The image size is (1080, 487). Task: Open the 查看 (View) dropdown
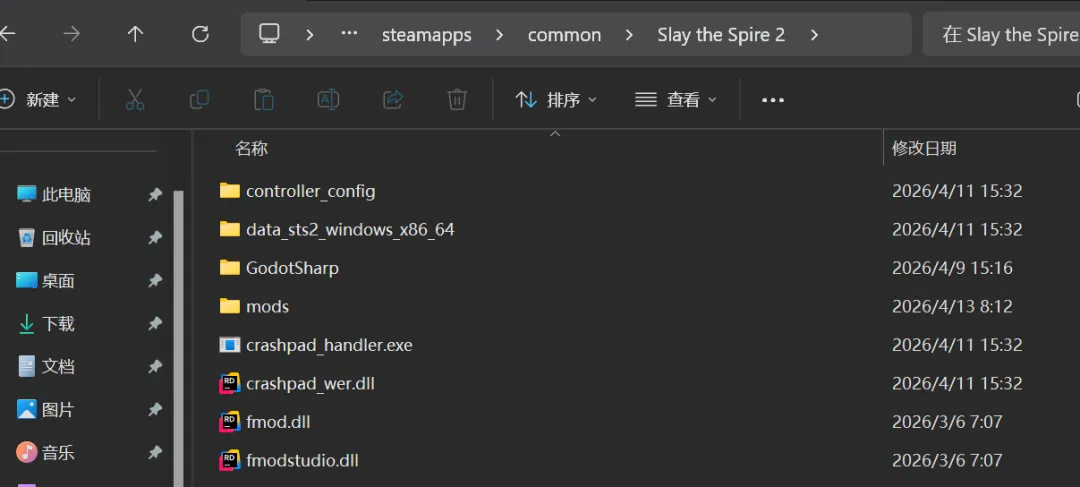point(676,100)
